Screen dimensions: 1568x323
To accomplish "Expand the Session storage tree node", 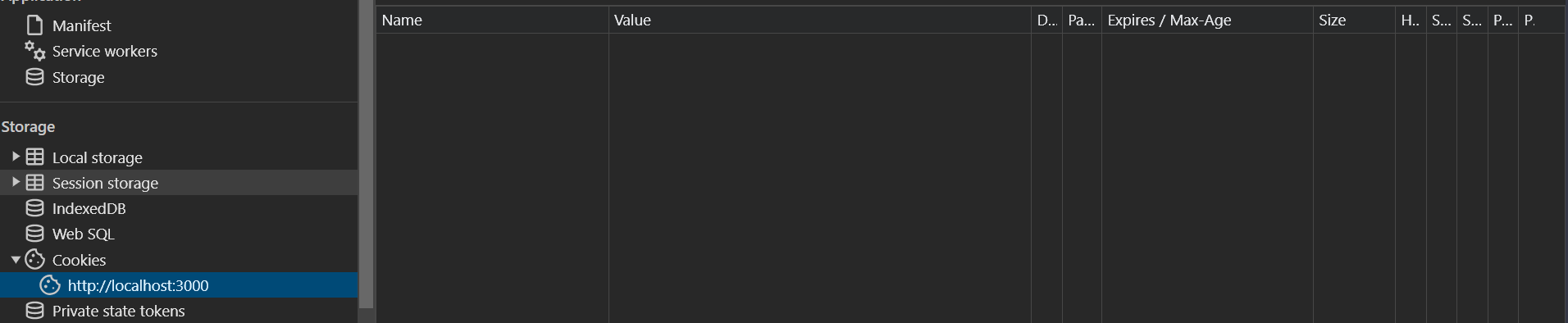I will 16,182.
